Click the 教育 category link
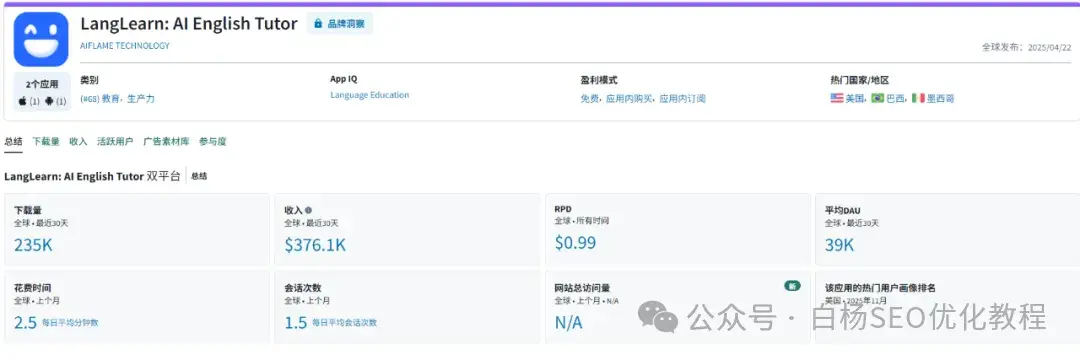The width and height of the screenshot is (1080, 360). coord(110,98)
